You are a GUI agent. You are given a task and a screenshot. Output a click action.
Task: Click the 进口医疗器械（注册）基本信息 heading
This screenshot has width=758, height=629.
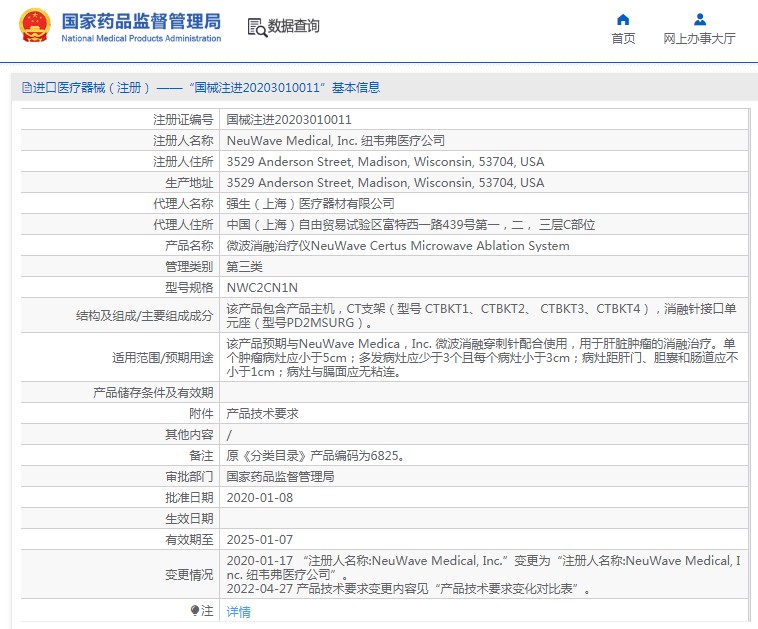coord(201,88)
